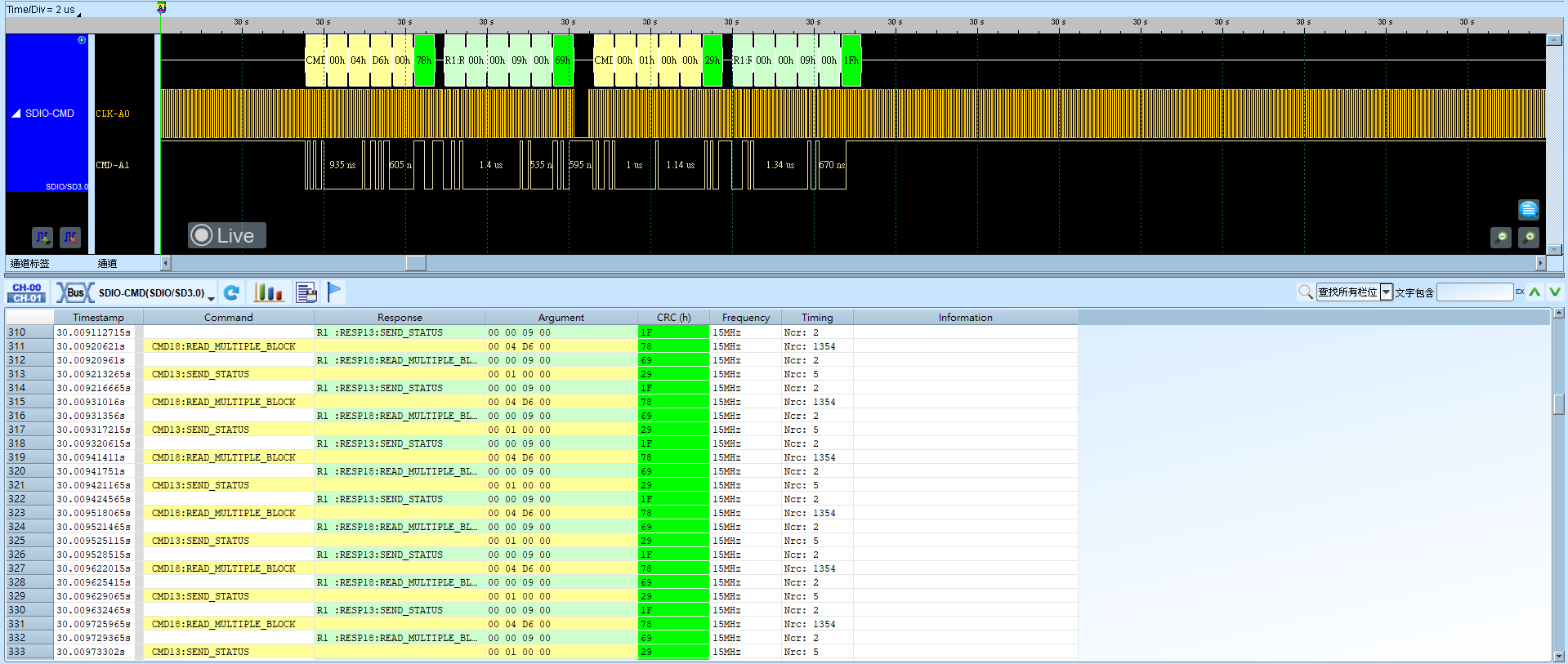The height and width of the screenshot is (664, 1568).
Task: Click the waveform scroll-right arrow
Action: 1541,263
